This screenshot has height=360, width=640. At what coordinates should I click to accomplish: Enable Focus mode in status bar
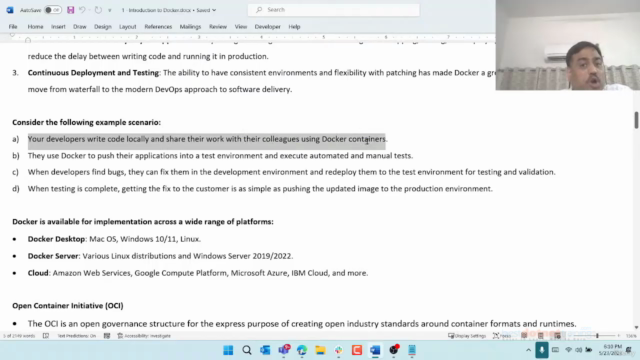pyautogui.click(x=502, y=336)
